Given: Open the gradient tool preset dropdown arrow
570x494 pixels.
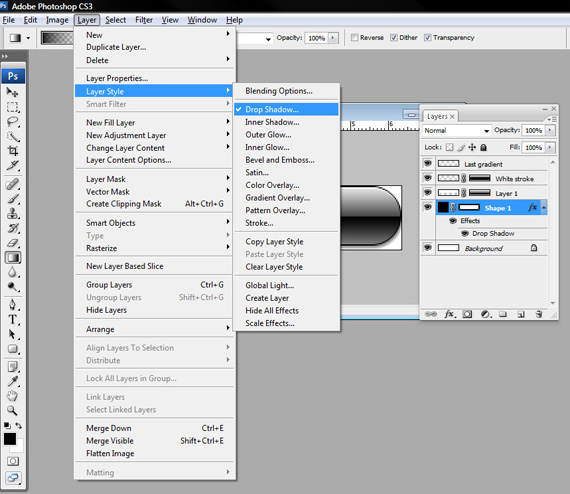Looking at the screenshot, I should point(28,38).
